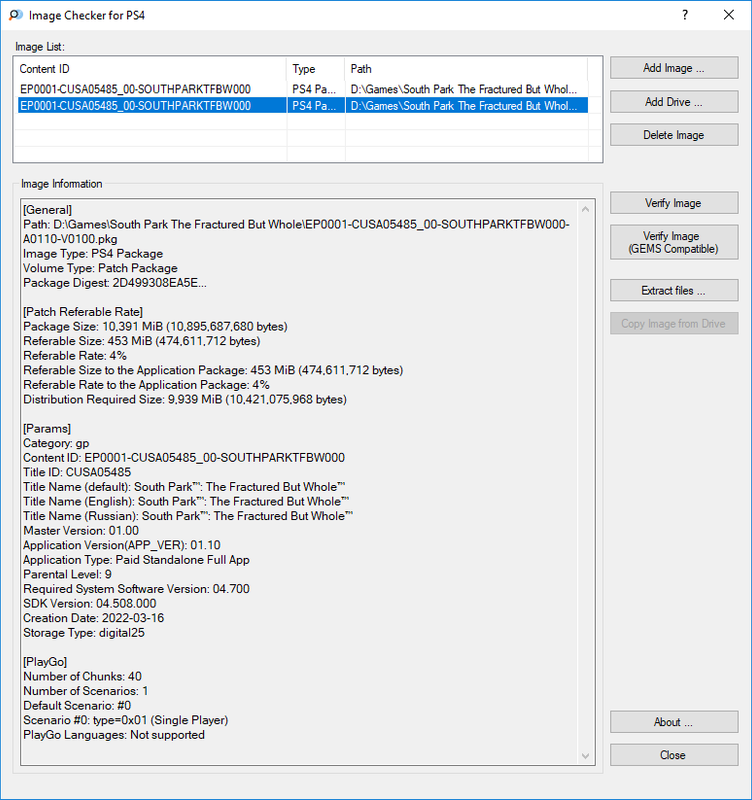Click the highlighted row's PS4 Pa... type cell
The image size is (752, 800).
314,106
